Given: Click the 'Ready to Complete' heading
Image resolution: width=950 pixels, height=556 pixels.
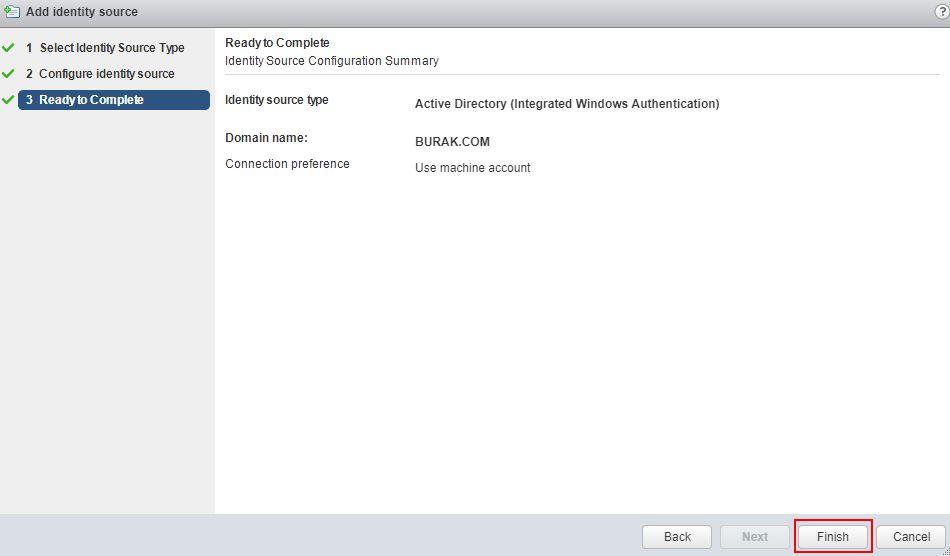Looking at the screenshot, I should click(x=277, y=43).
